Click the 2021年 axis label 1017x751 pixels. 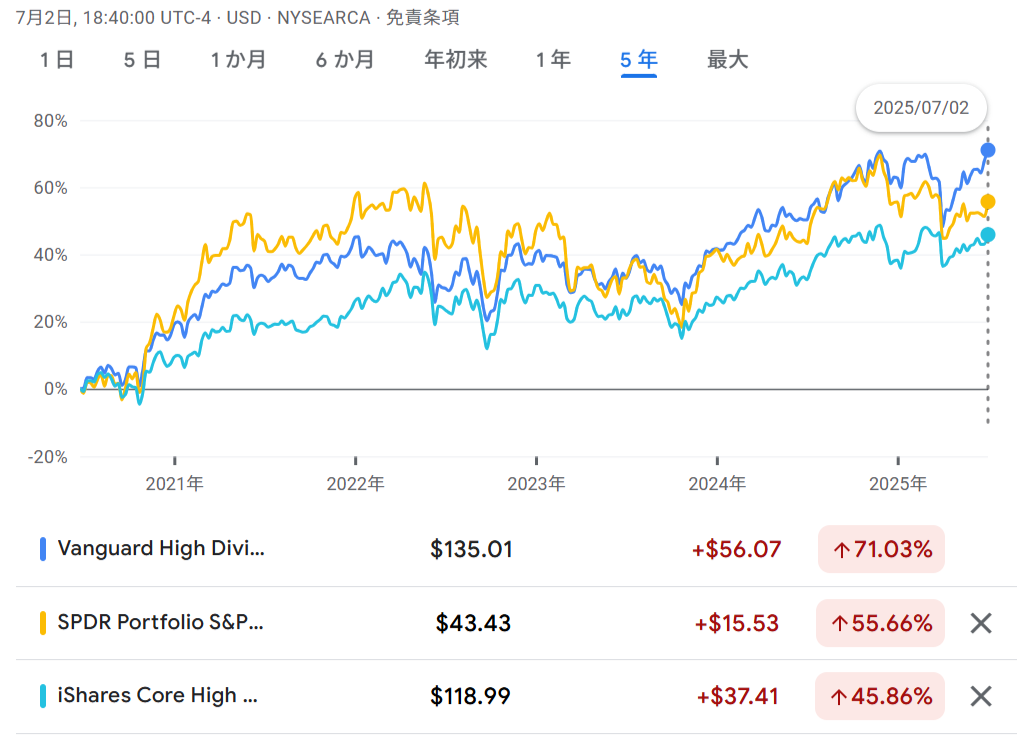(x=174, y=484)
